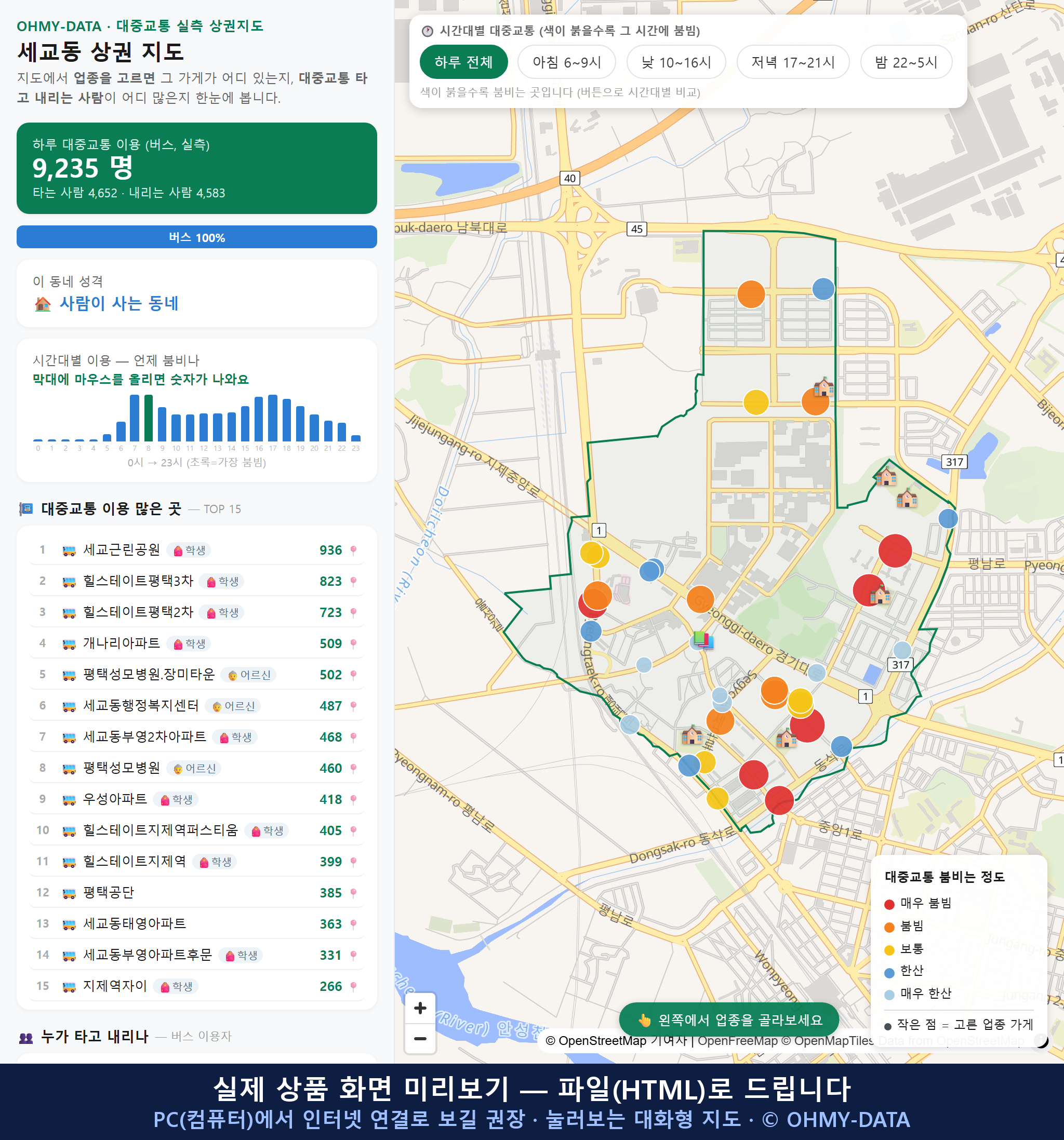Click the house icon by 사람이 사는 동네
Screen dimensions: 1064x1140
[x=43, y=303]
